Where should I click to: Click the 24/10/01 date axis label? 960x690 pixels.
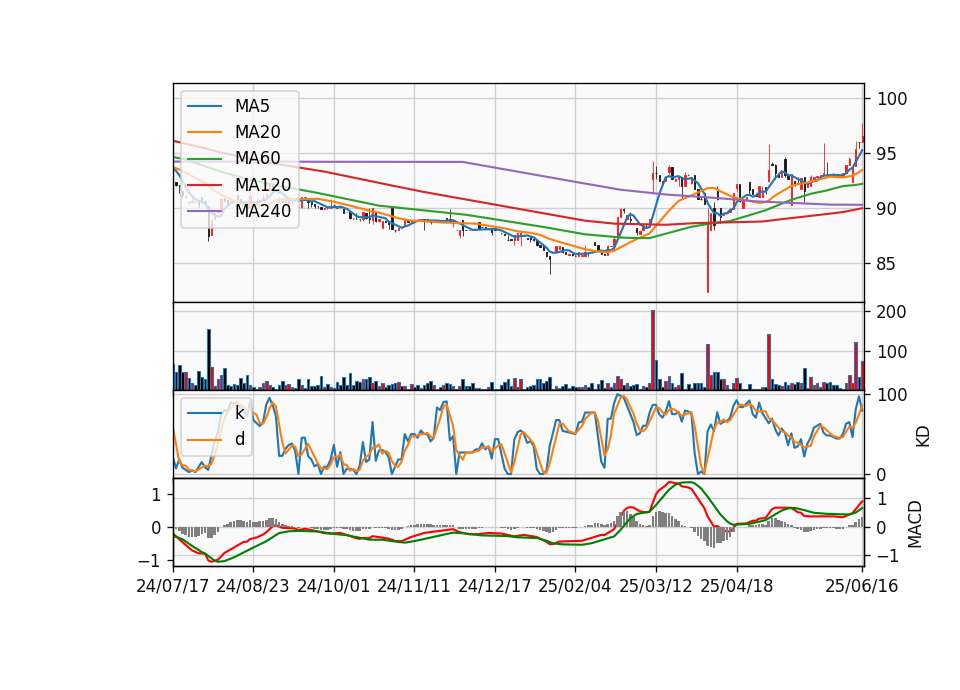(334, 586)
